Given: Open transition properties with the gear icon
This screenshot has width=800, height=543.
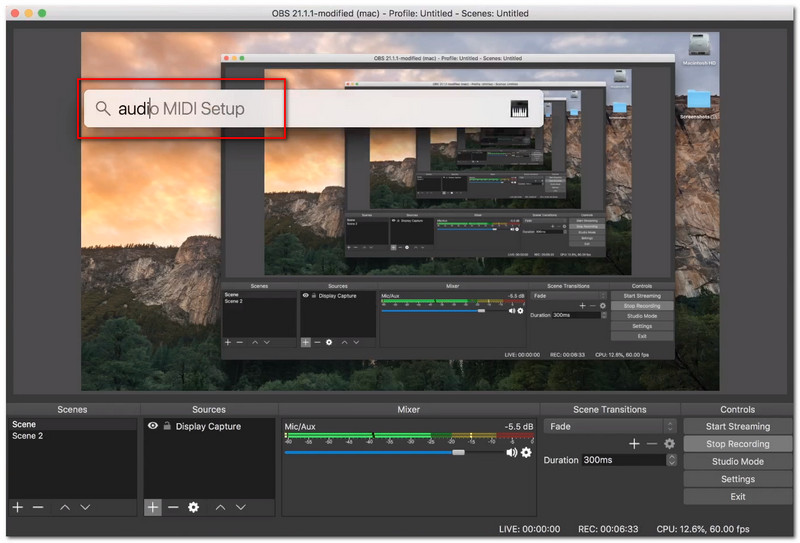Looking at the screenshot, I should pos(669,443).
